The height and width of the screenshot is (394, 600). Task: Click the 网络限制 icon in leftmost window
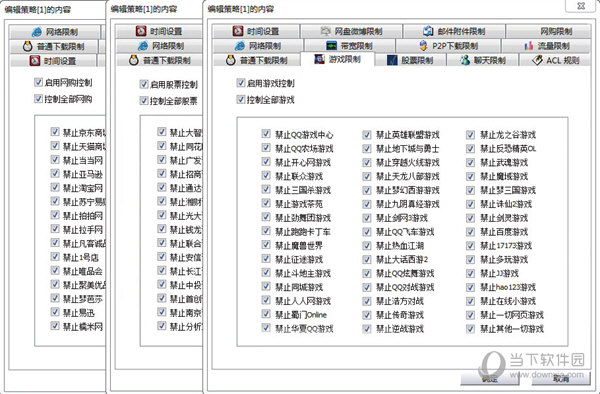[x=37, y=32]
